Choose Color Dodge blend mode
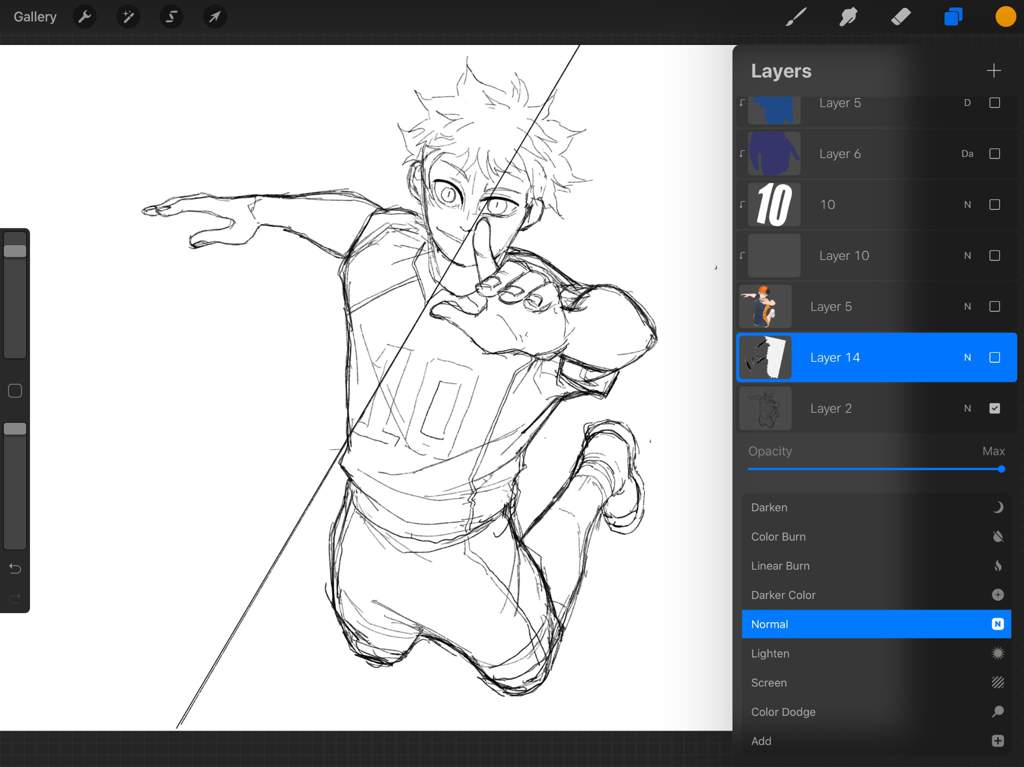The image size is (1024, 767). (x=876, y=711)
